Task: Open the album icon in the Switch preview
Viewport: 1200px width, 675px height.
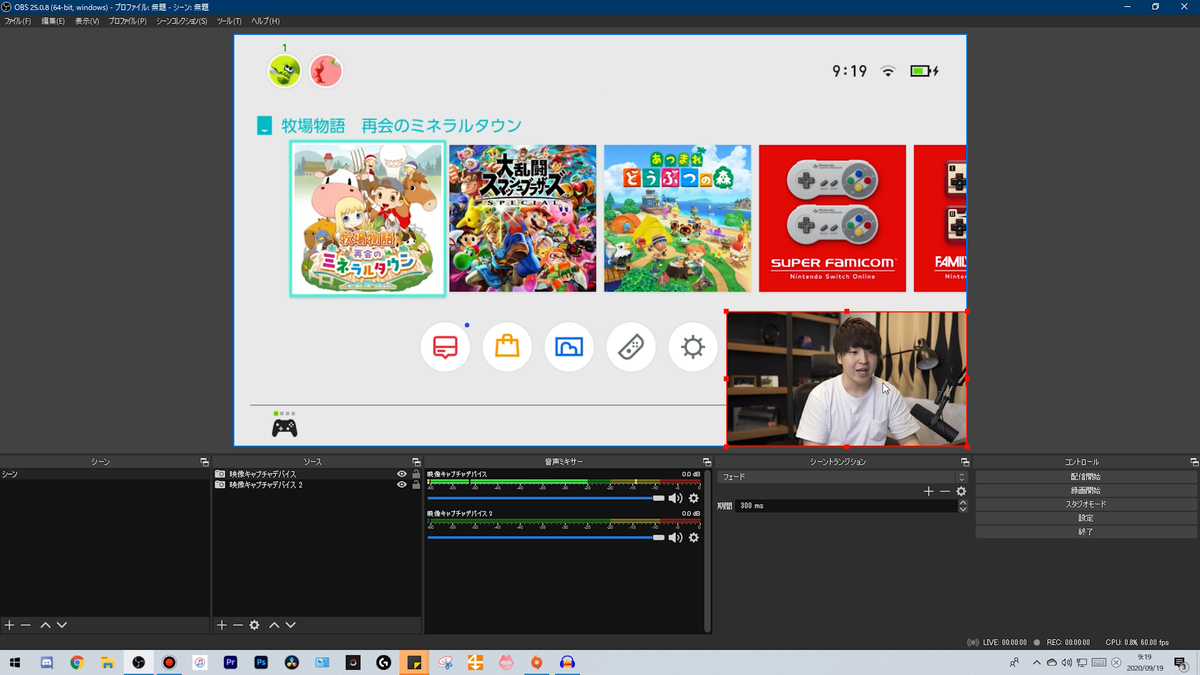Action: click(x=569, y=348)
